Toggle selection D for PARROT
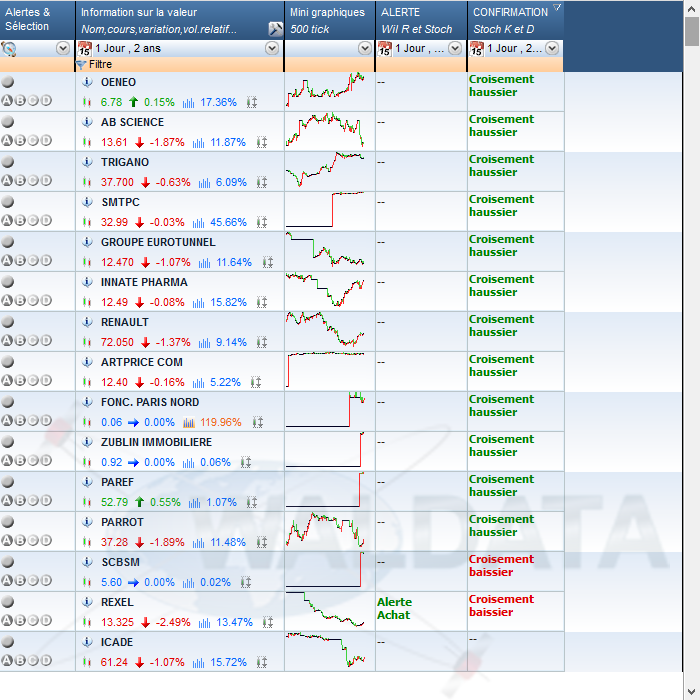 coord(46,540)
